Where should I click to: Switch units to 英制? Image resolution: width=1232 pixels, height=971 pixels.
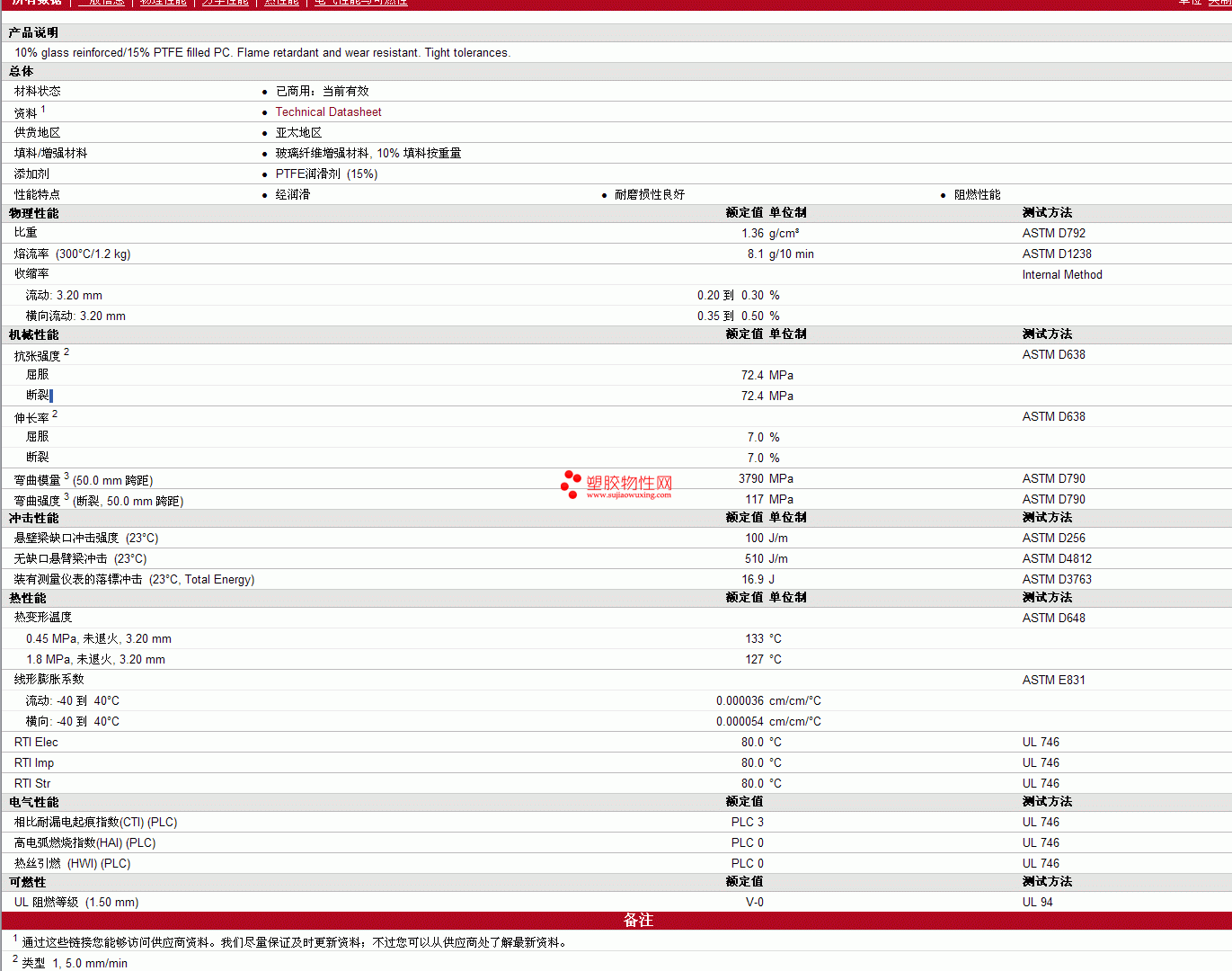[x=1221, y=3]
